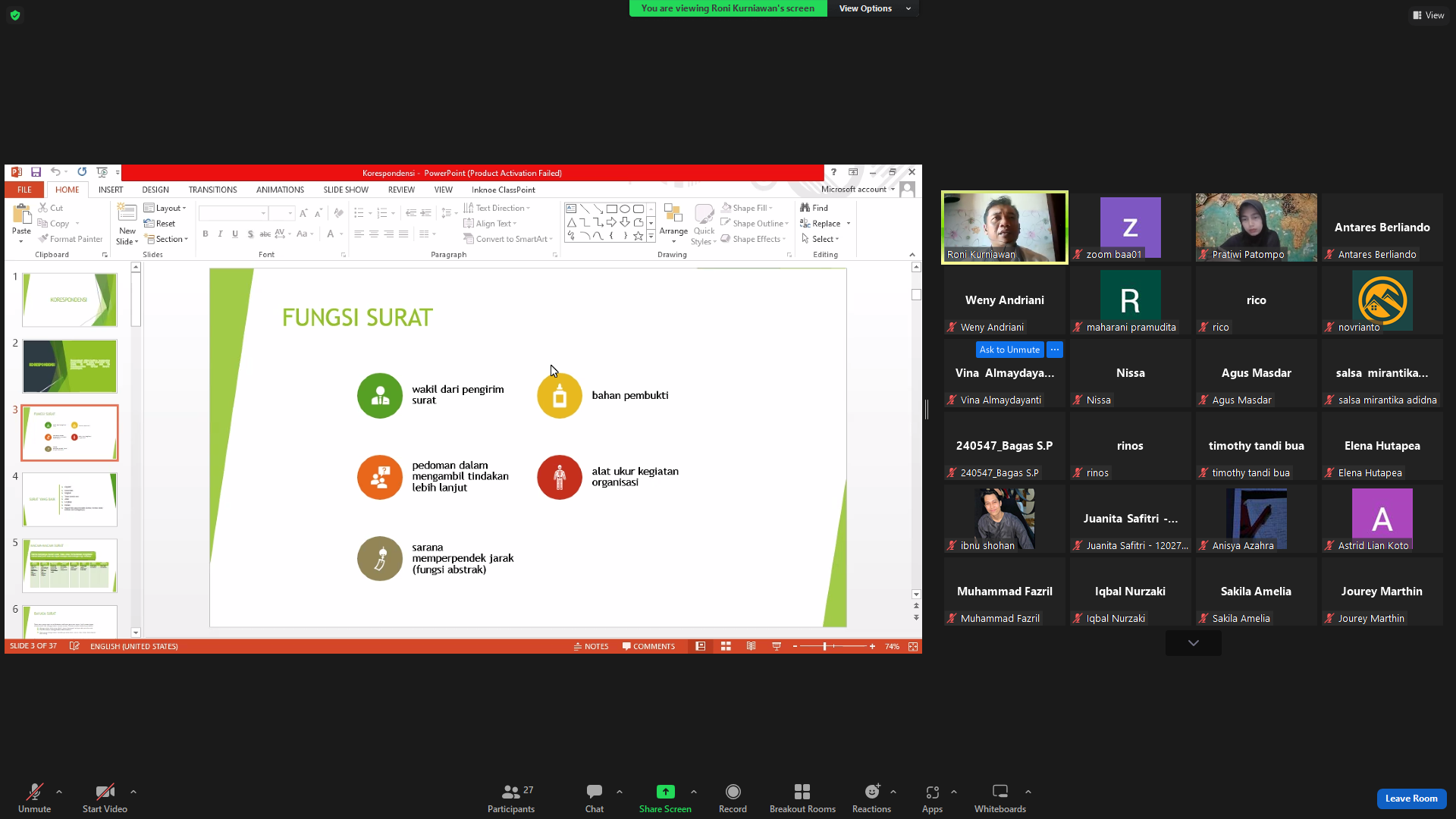Click the spell check icon in status bar

[x=74, y=646]
